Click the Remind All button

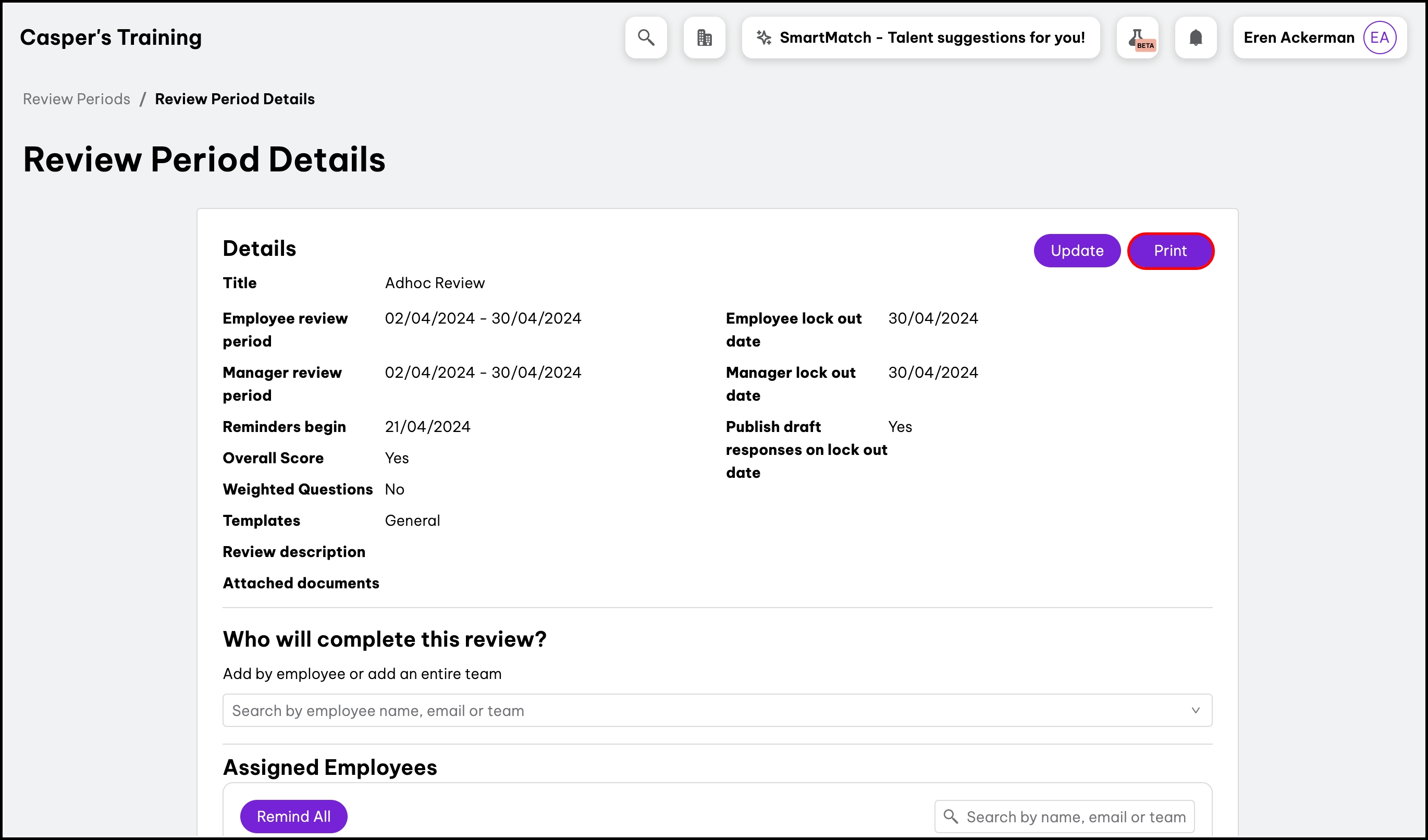293,816
